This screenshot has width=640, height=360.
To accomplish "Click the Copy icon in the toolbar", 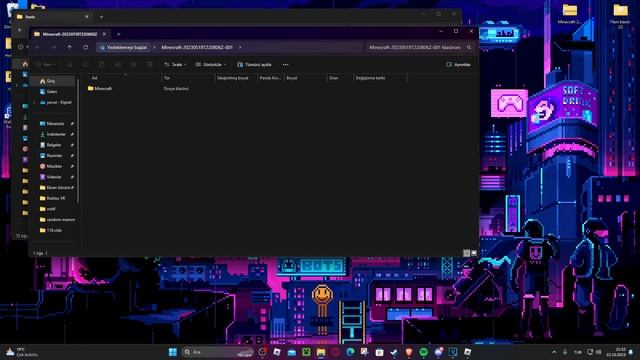I will [86, 64].
